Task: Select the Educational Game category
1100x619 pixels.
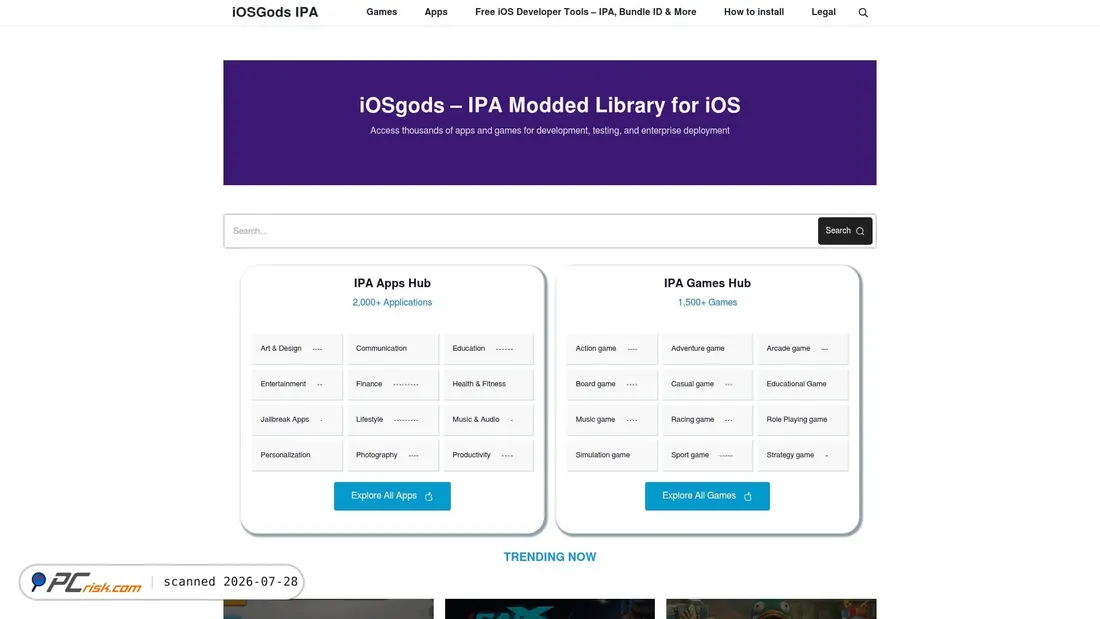Action: point(803,385)
